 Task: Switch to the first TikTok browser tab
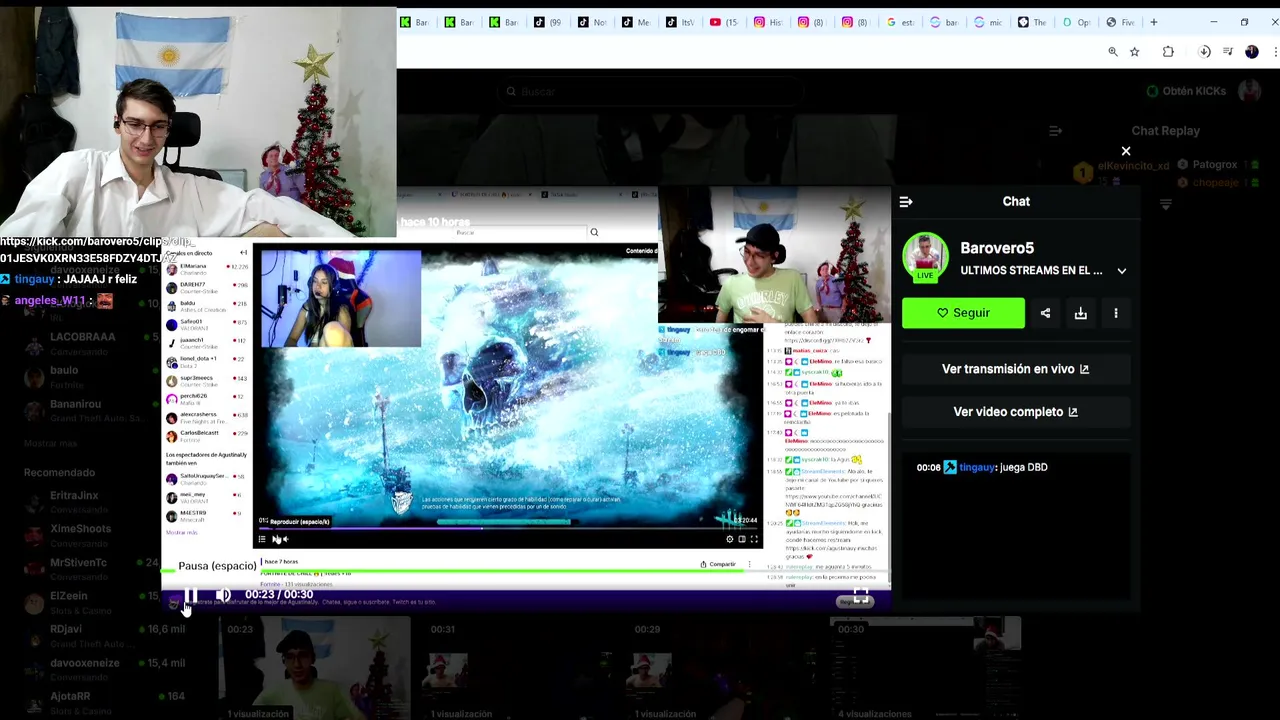(x=548, y=22)
